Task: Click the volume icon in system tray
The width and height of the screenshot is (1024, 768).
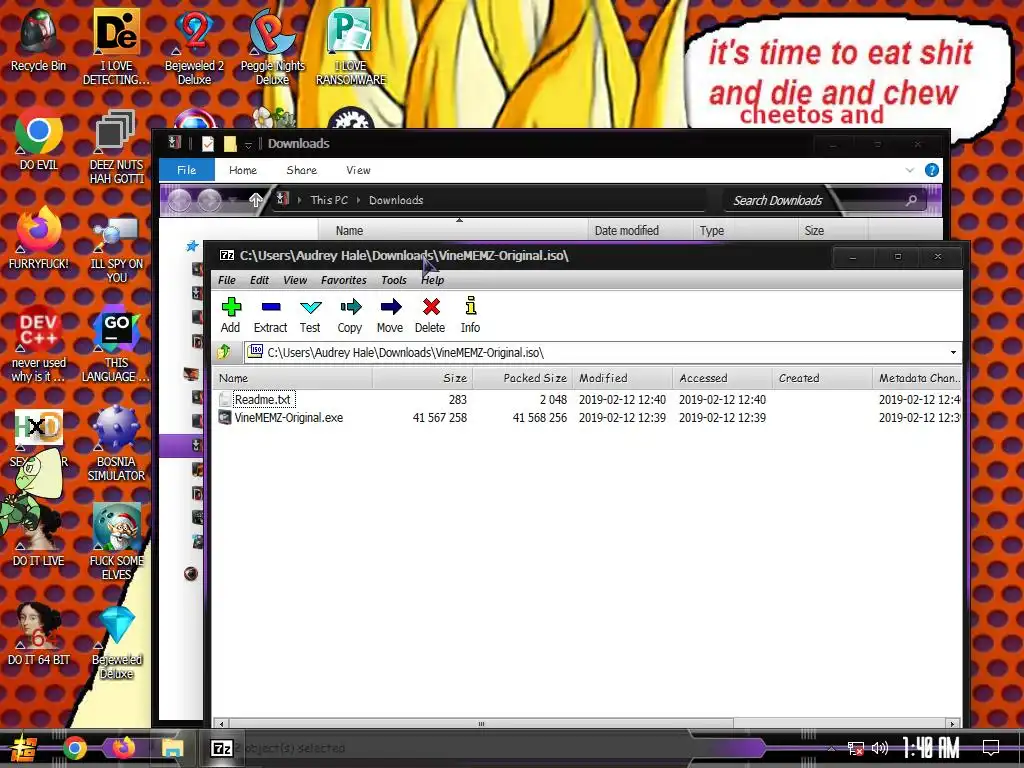Action: (x=880, y=748)
